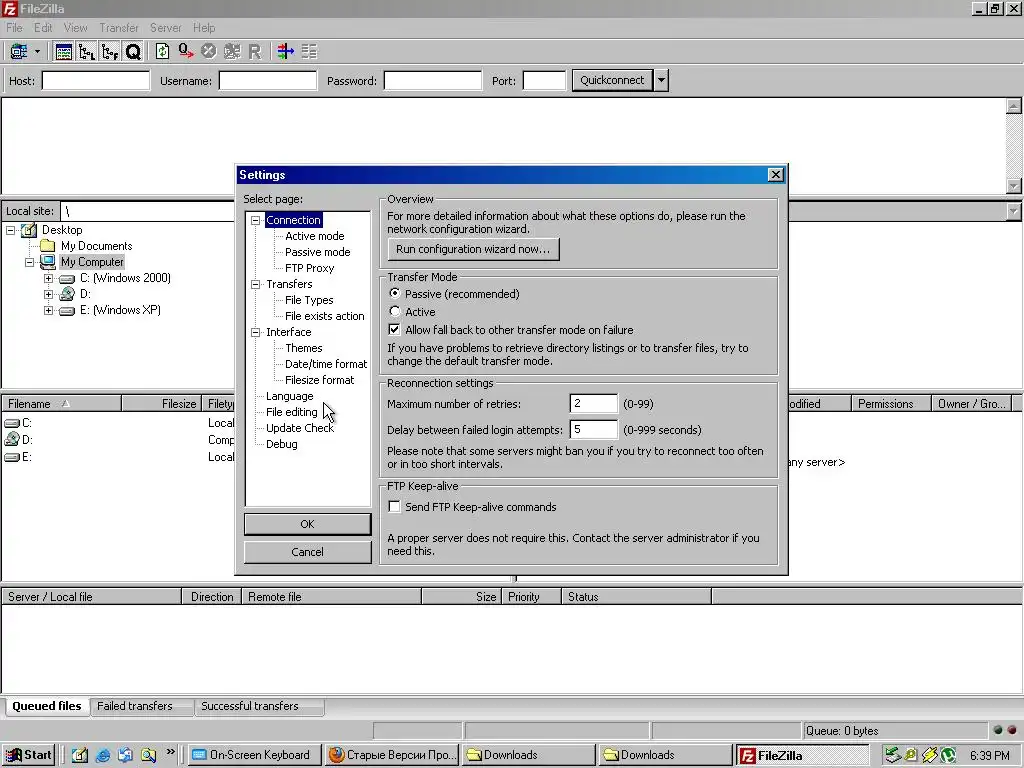
Task: Click the Maximum number of retries field
Action: tap(593, 404)
